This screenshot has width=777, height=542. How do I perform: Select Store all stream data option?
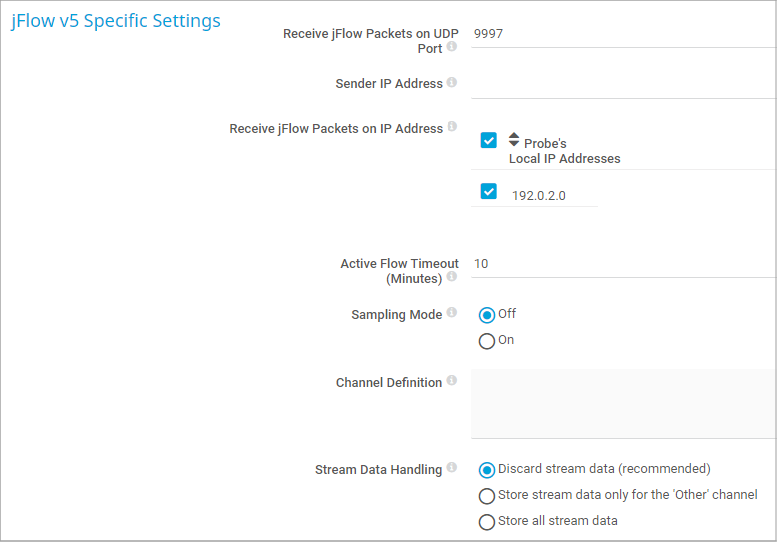pos(487,522)
